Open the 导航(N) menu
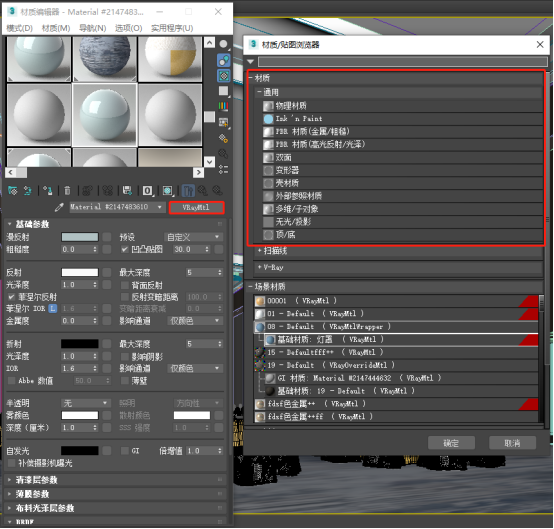 point(93,28)
